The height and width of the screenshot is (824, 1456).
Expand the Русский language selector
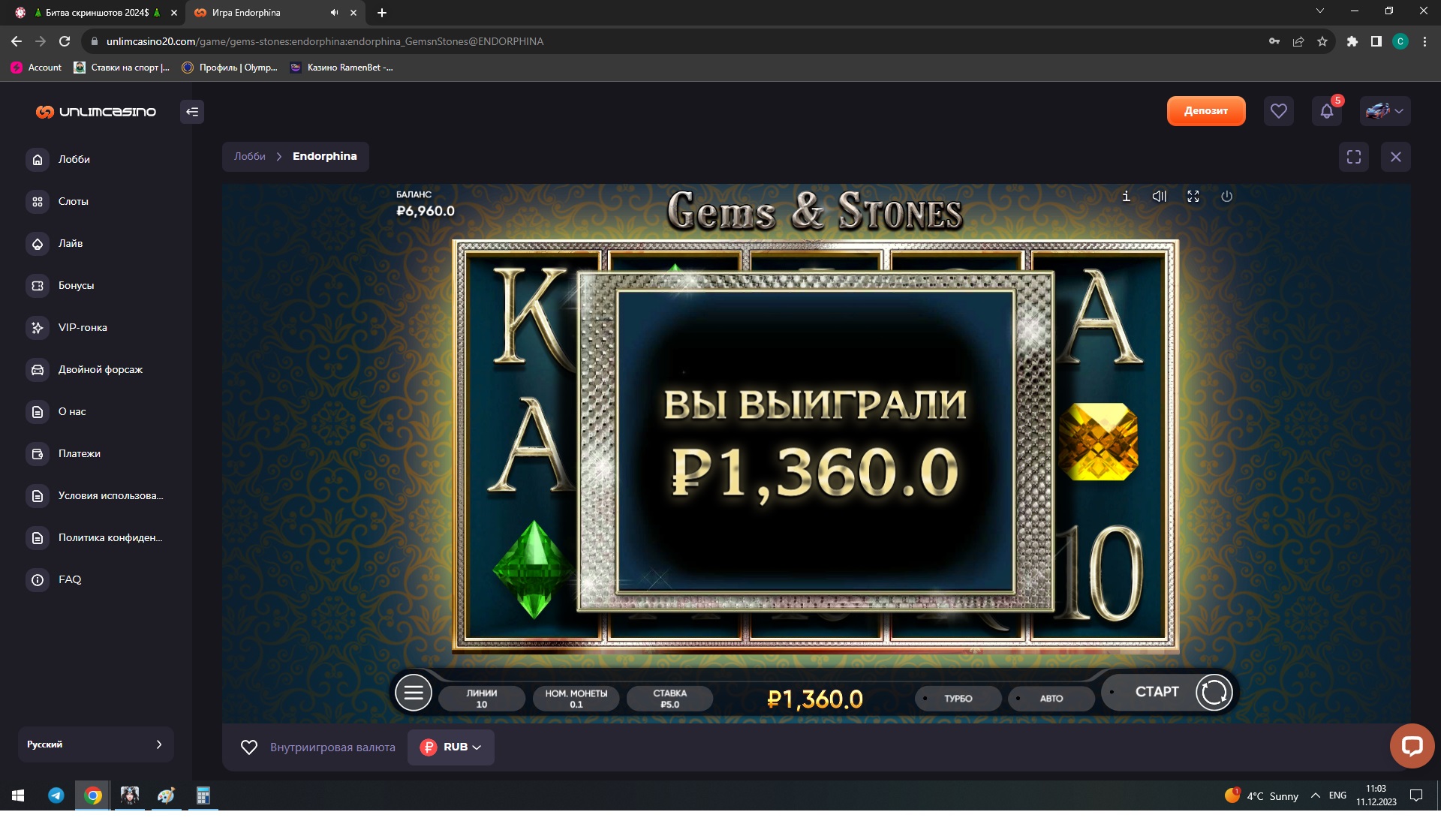95,744
